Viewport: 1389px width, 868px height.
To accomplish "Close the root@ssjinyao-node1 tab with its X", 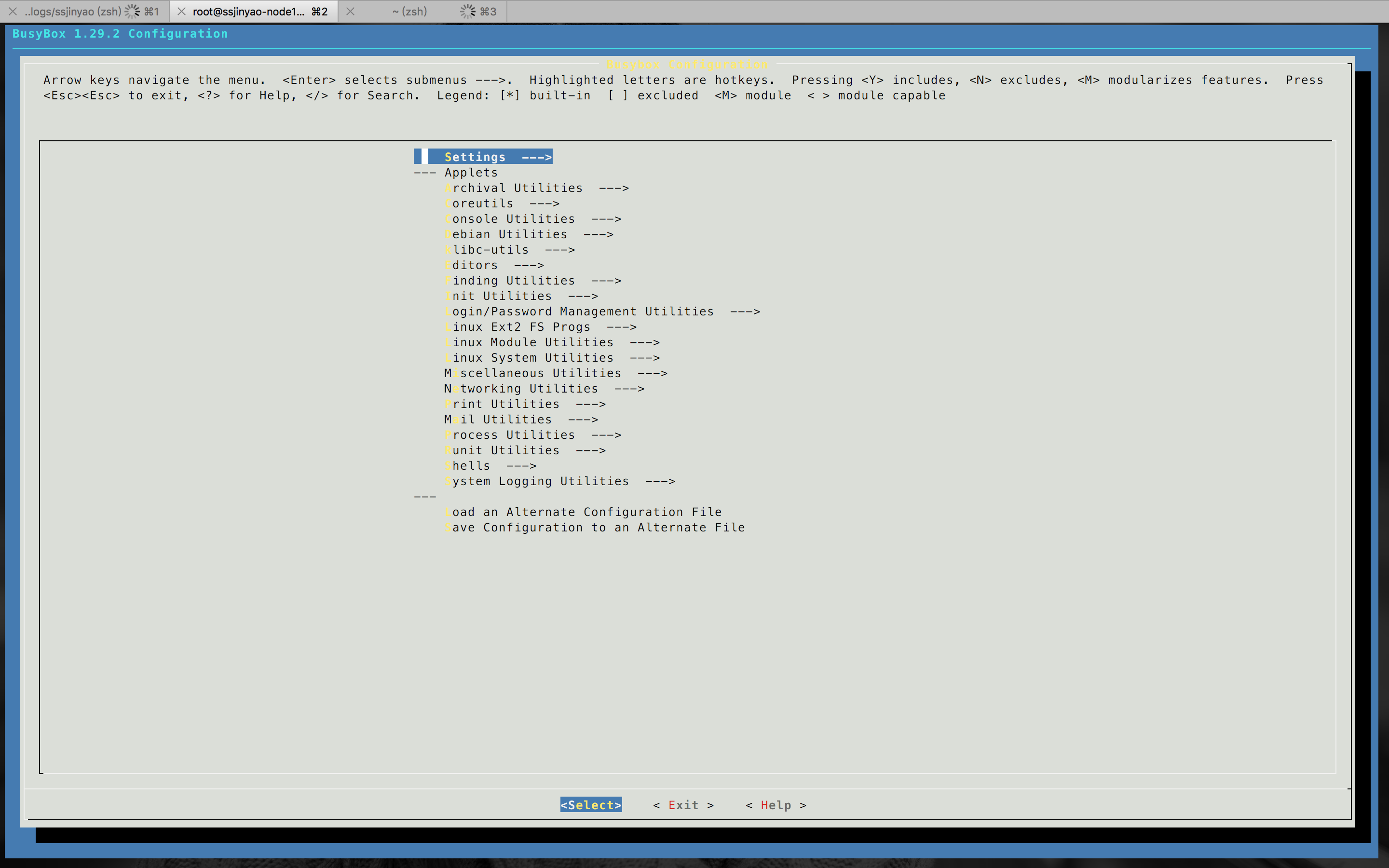I will 181,12.
